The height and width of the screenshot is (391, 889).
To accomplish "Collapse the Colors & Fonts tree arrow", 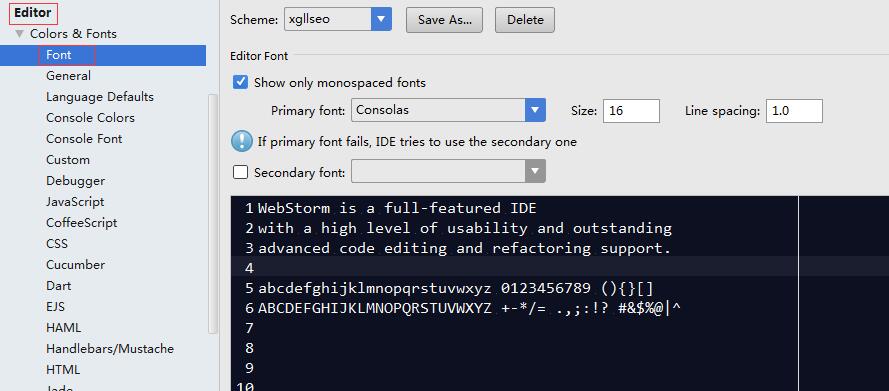I will pos(20,34).
